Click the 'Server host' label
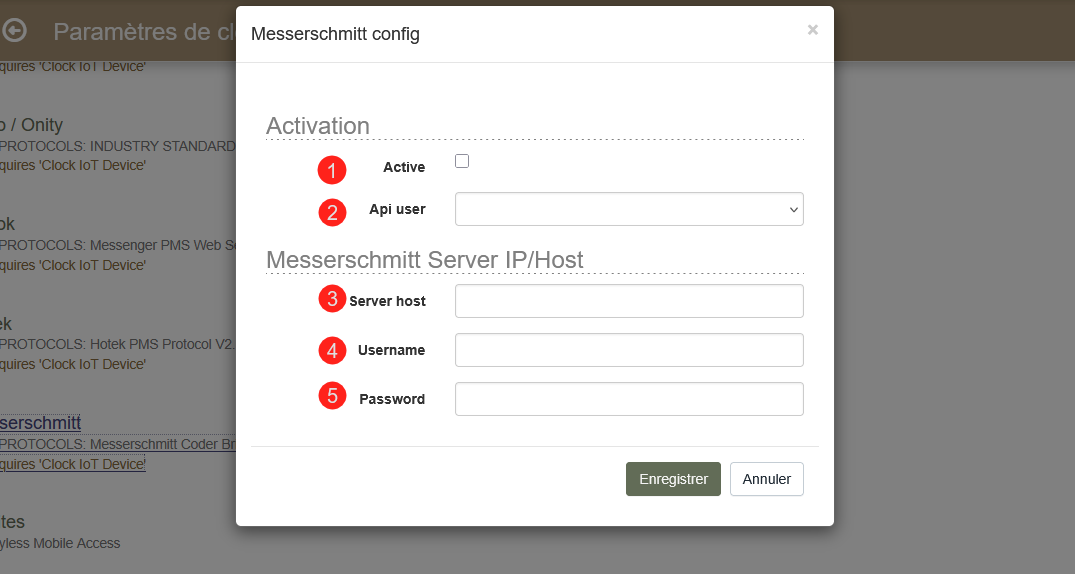Image resolution: width=1075 pixels, height=574 pixels. coord(387,301)
